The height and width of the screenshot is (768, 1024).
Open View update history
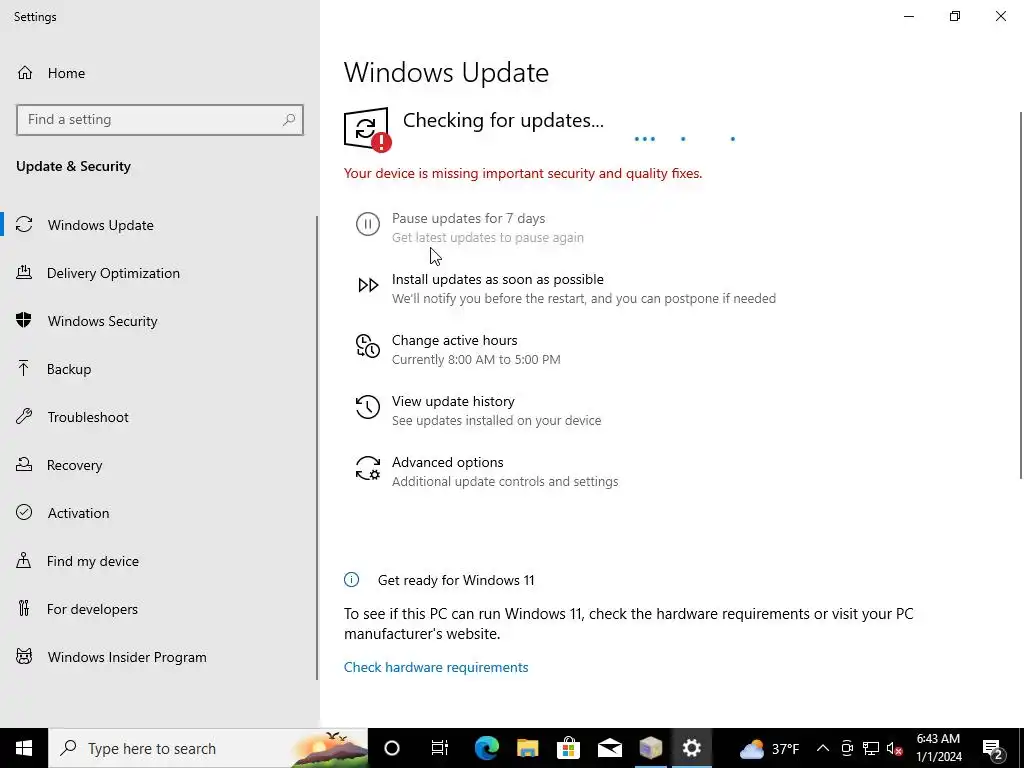pyautogui.click(x=453, y=401)
